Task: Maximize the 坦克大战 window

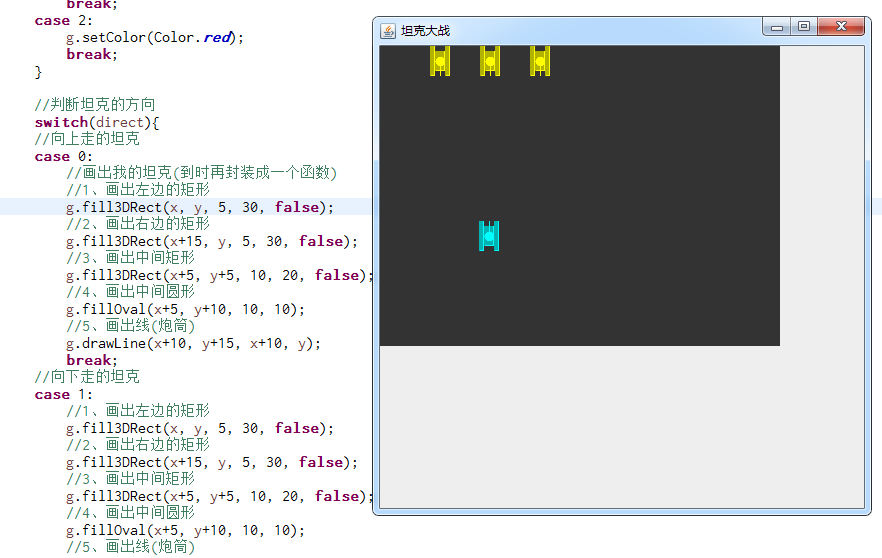Action: (804, 26)
